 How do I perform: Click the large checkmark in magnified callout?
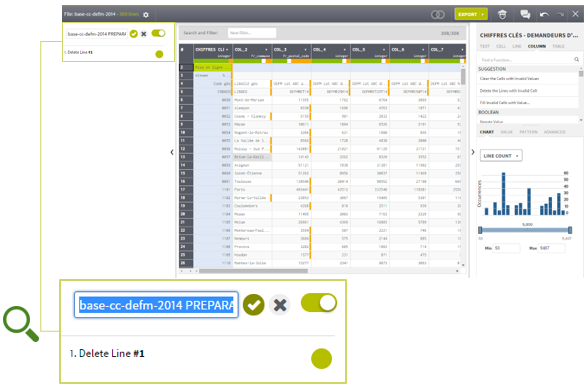click(253, 305)
